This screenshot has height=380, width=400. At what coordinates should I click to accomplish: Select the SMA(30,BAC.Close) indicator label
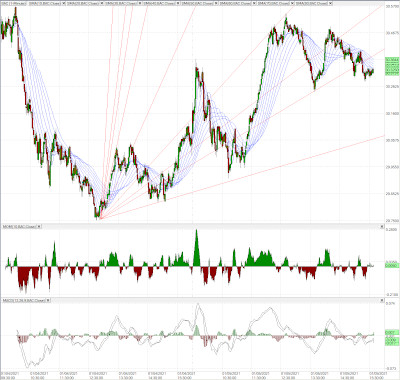tap(121, 3)
